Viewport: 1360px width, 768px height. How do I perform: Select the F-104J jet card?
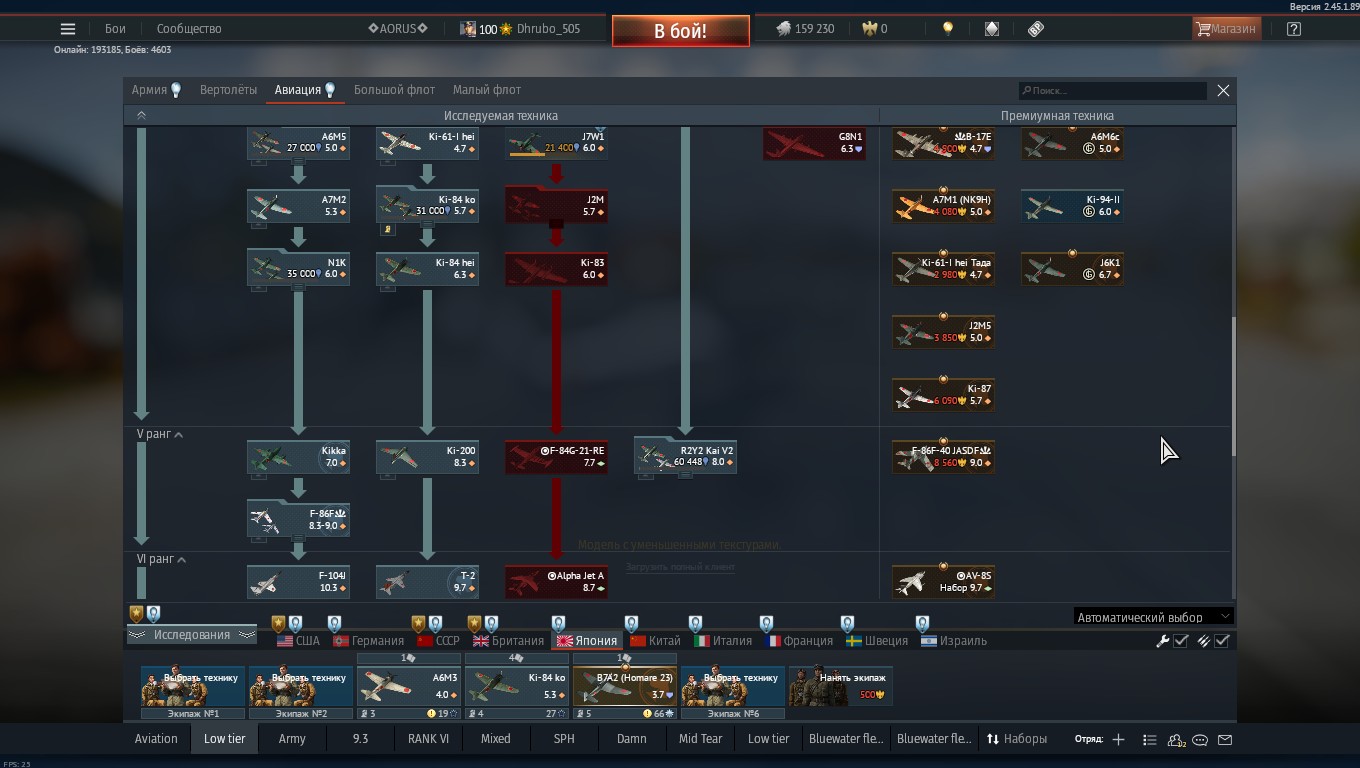point(298,582)
